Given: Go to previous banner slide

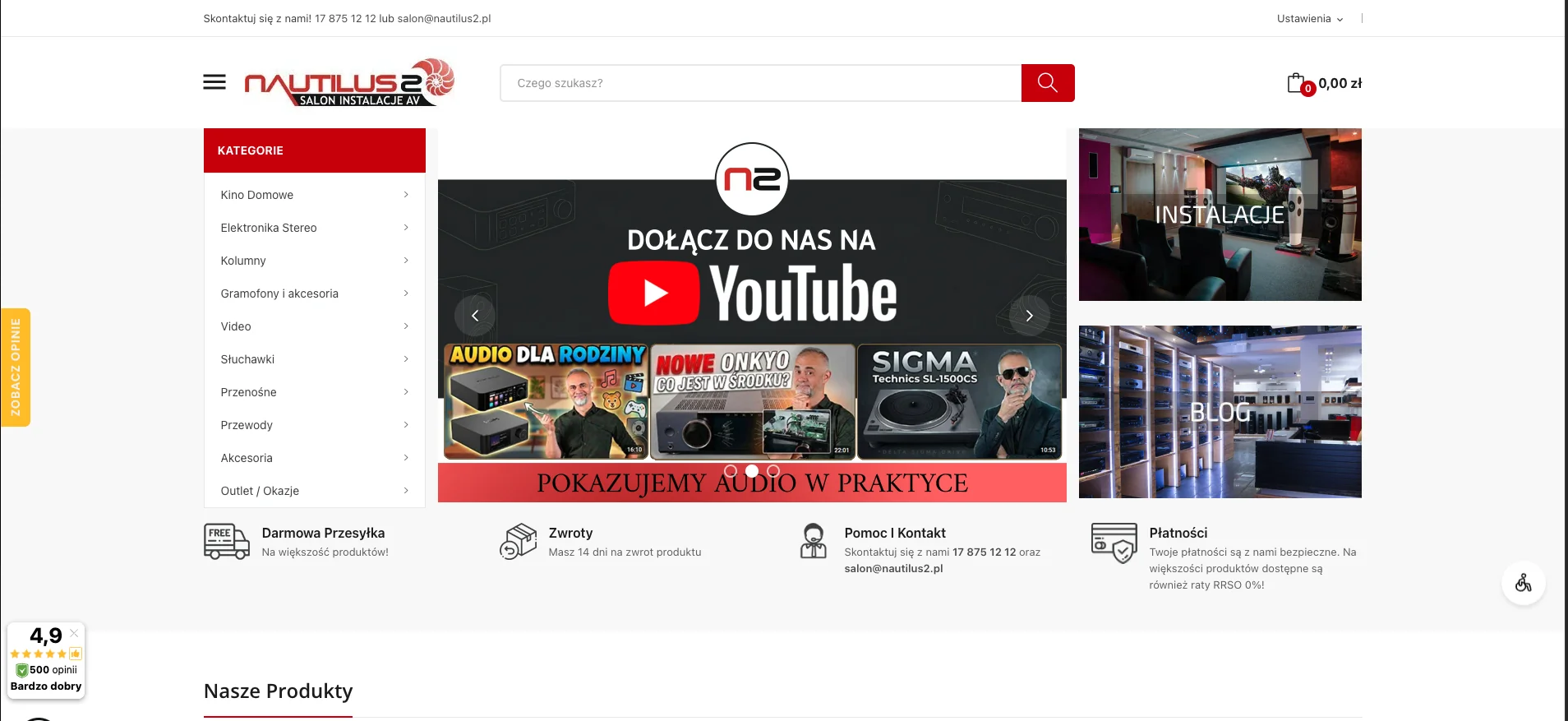Looking at the screenshot, I should point(475,316).
